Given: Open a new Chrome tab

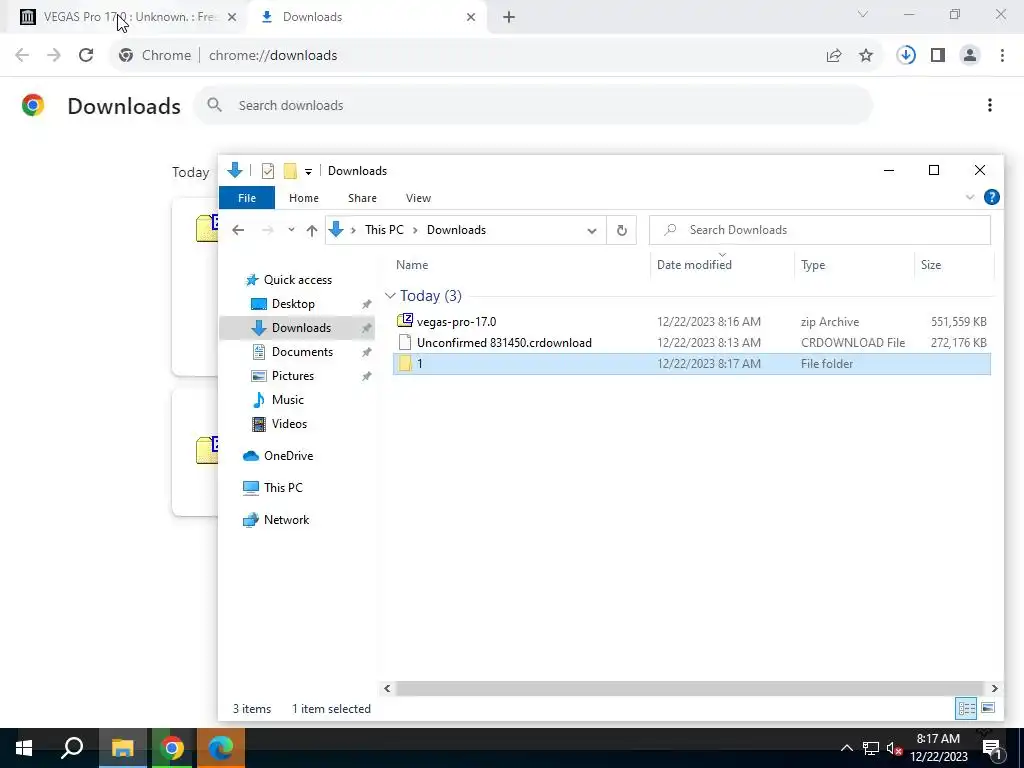Looking at the screenshot, I should 509,17.
